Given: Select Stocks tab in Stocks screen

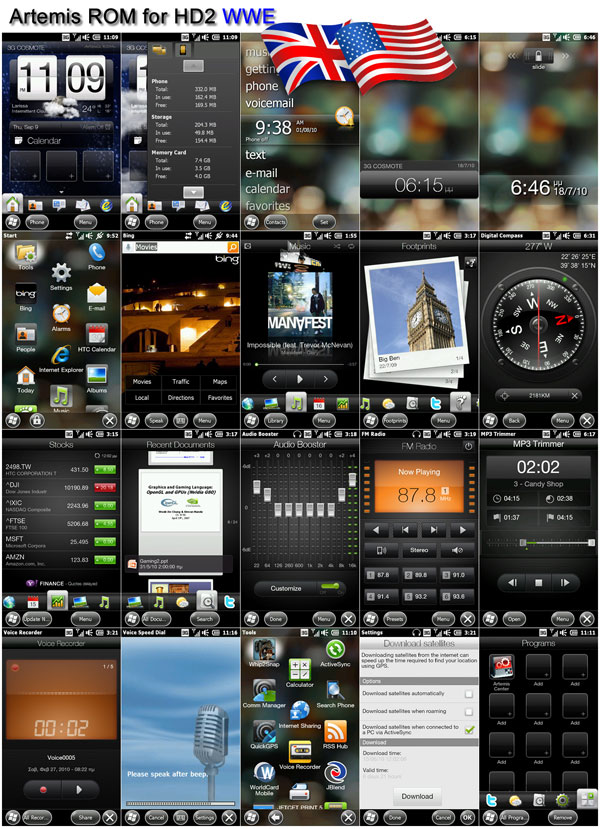Looking at the screenshot, I should pyautogui.click(x=57, y=601).
